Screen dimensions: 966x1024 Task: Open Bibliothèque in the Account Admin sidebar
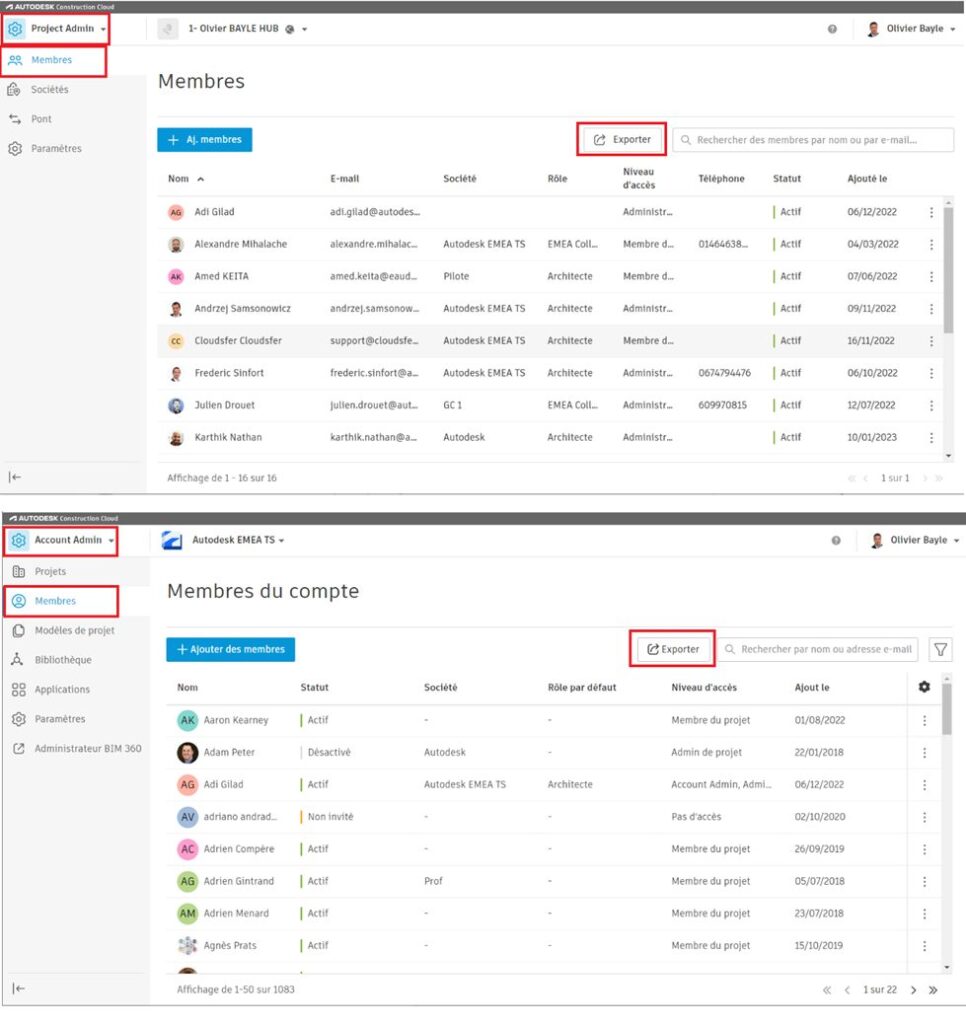tap(62, 660)
